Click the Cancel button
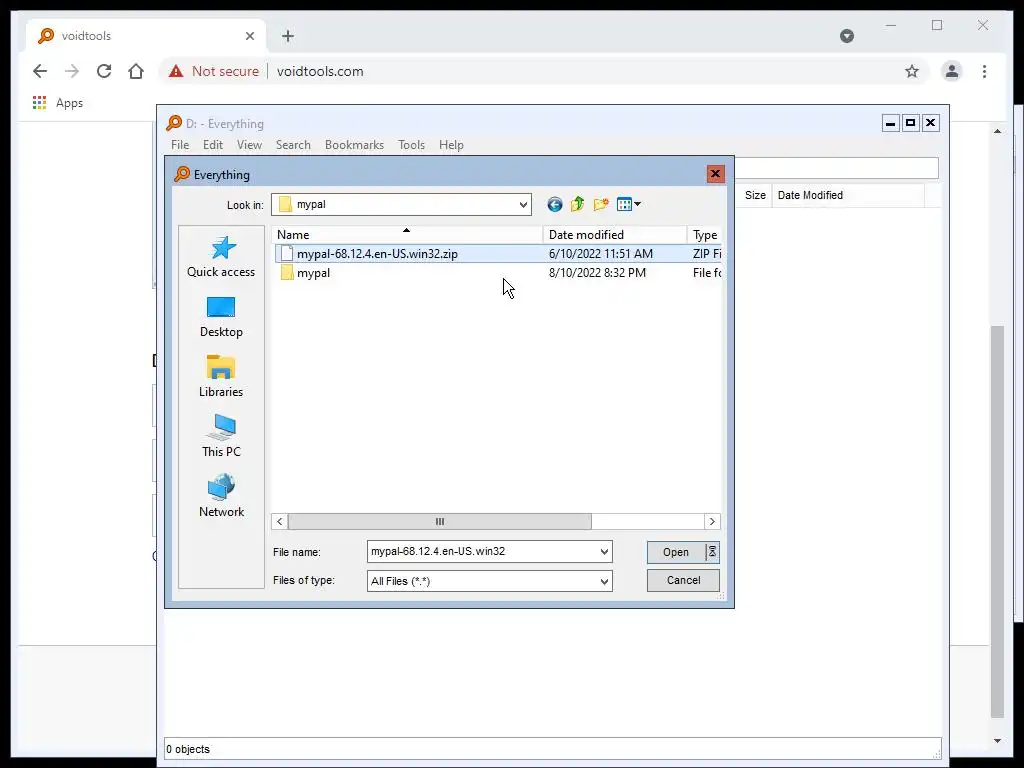1024x768 pixels. coord(683,581)
